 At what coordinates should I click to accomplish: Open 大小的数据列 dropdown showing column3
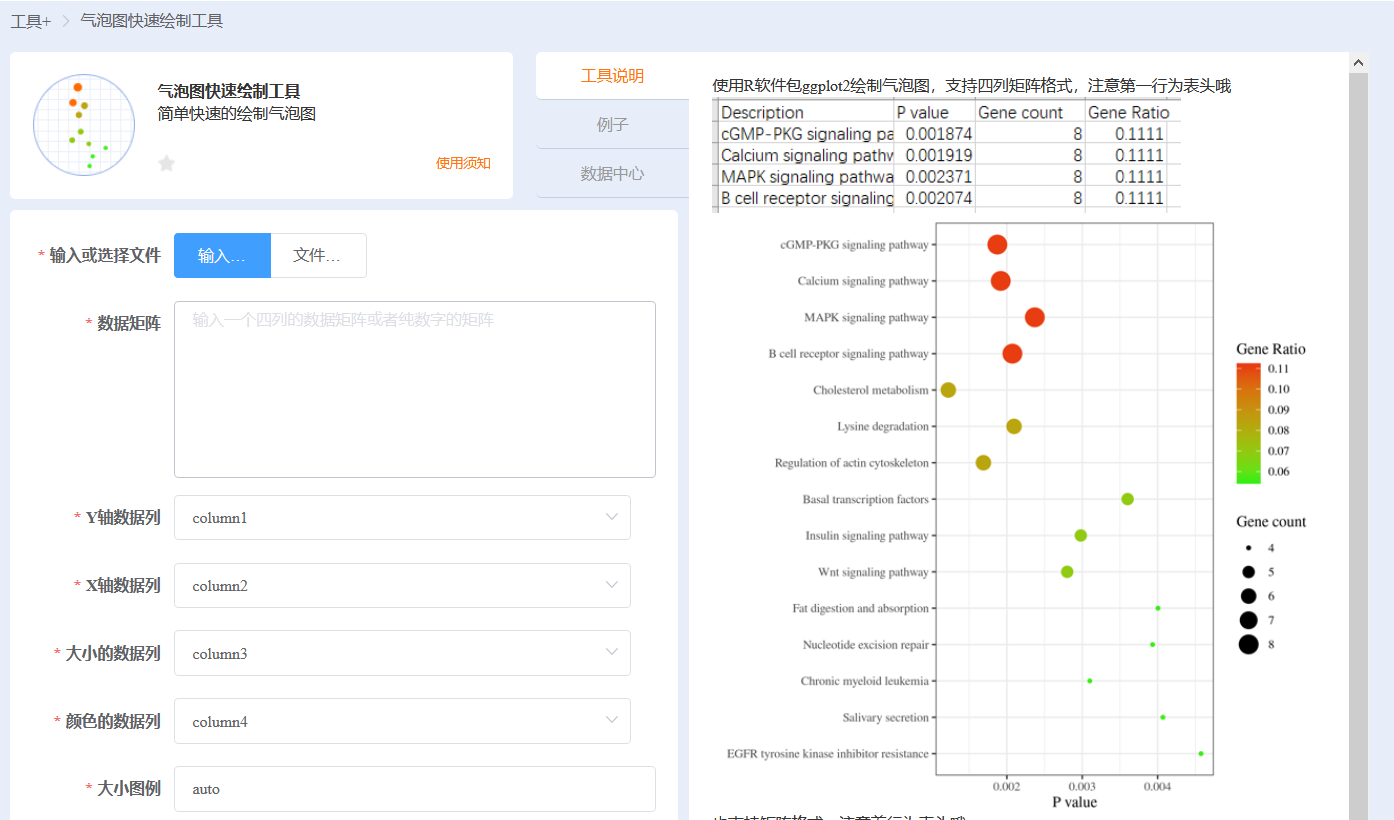[x=402, y=653]
